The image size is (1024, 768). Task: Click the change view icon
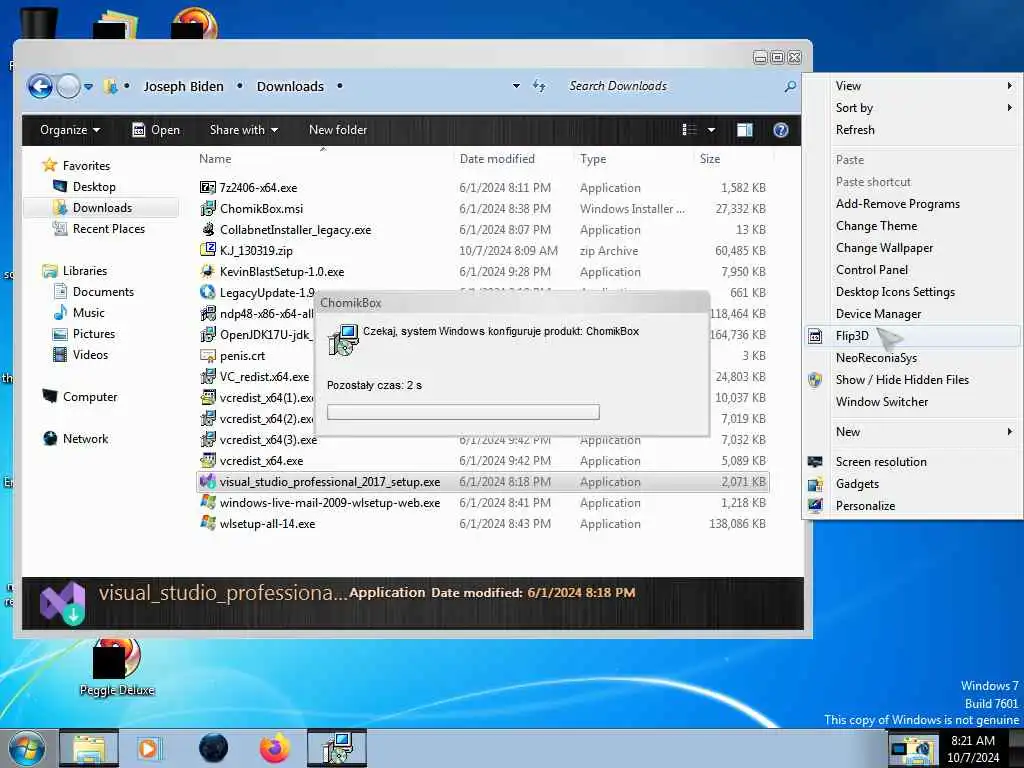[x=690, y=130]
